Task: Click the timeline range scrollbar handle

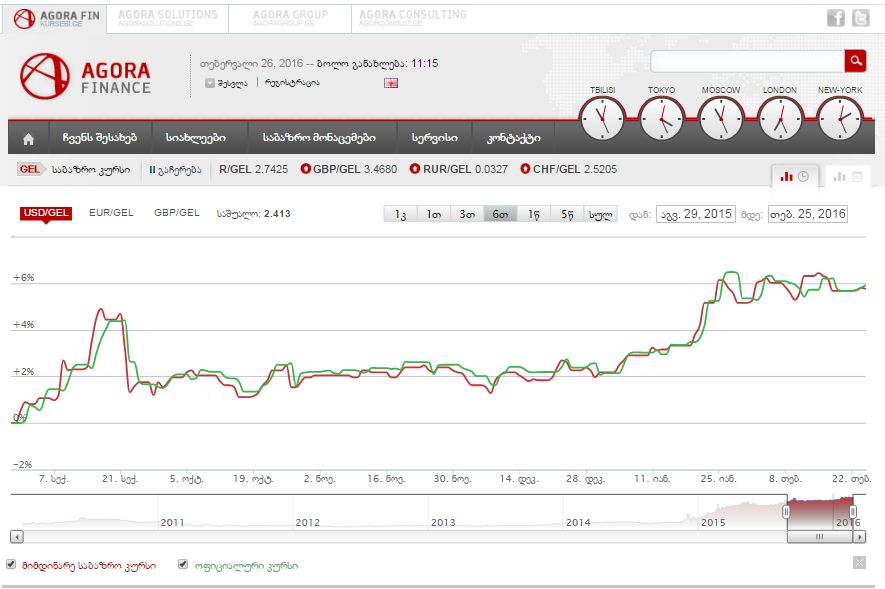Action: click(x=819, y=536)
